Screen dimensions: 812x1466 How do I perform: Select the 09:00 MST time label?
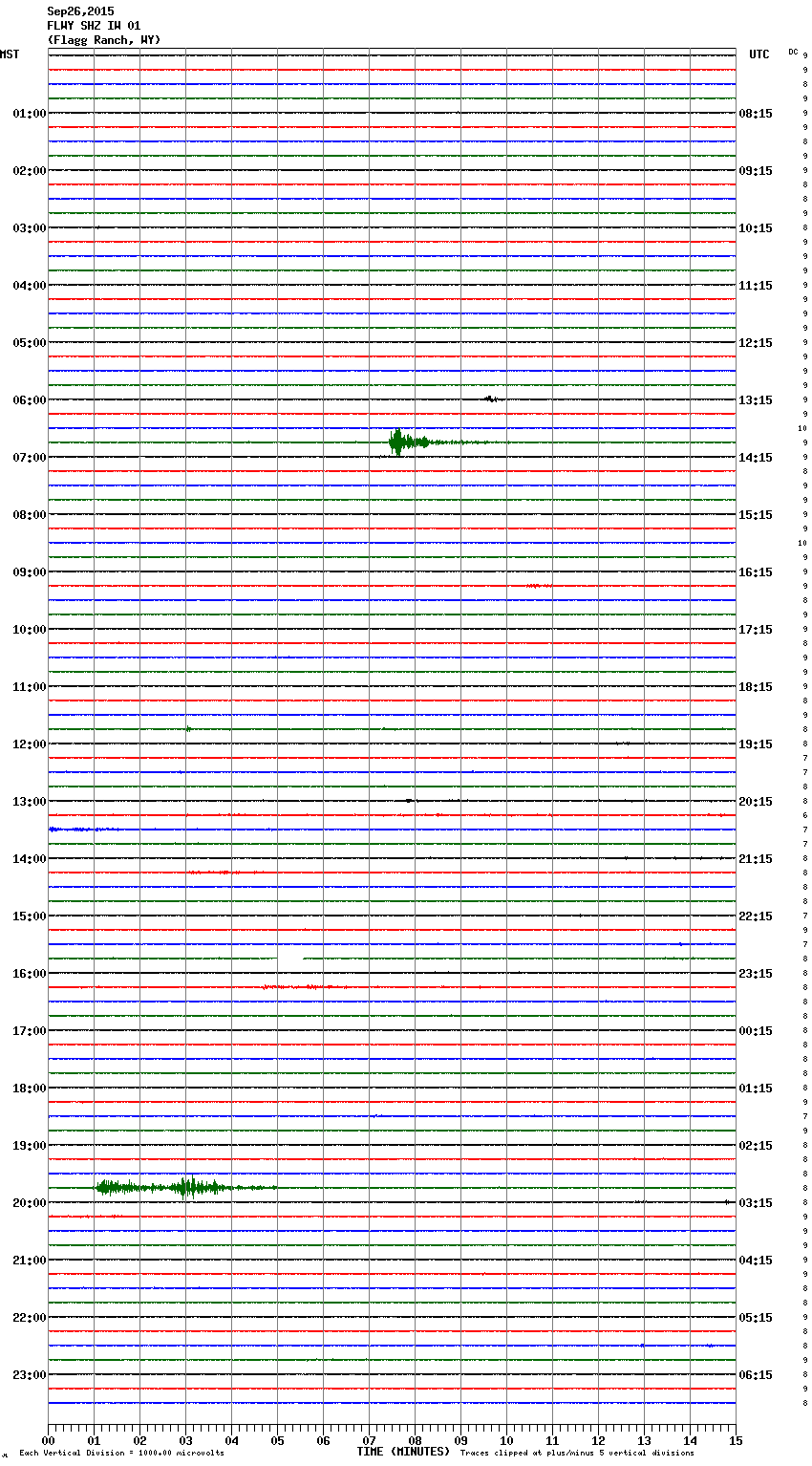29,572
